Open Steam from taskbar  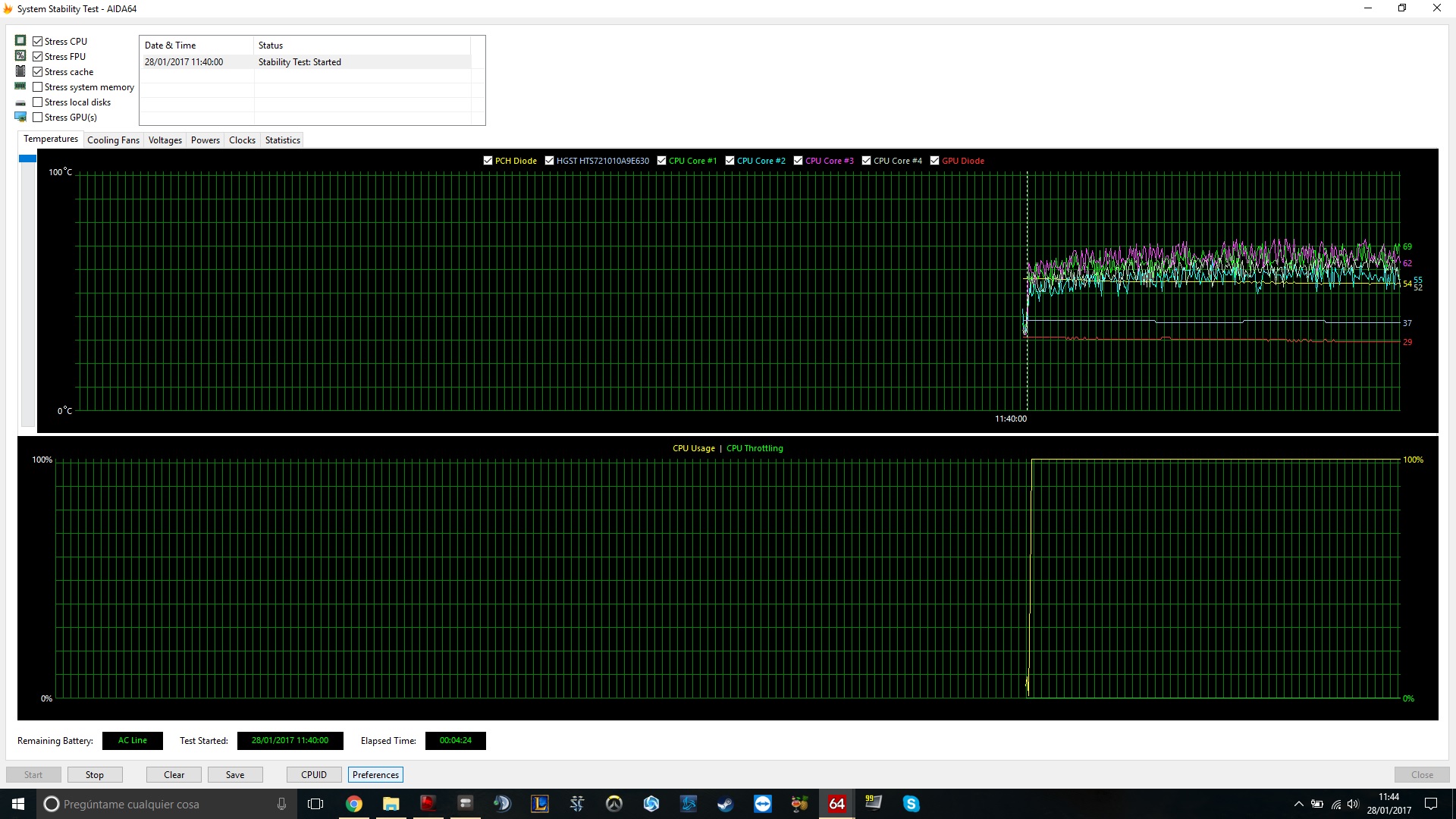(x=726, y=804)
